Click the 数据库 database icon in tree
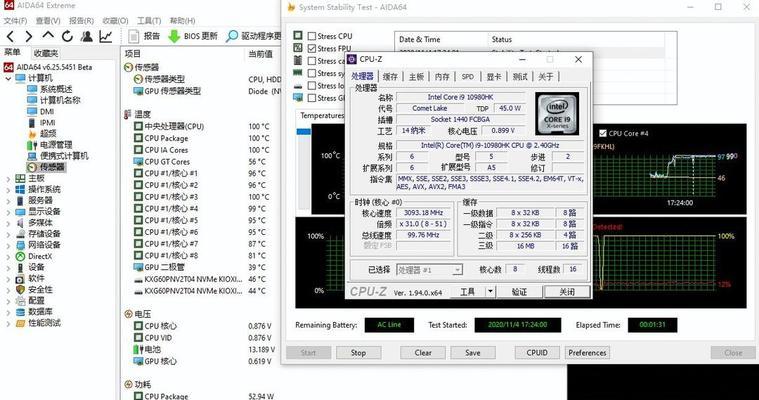Viewport: 759px width, 400px height. coord(20,312)
